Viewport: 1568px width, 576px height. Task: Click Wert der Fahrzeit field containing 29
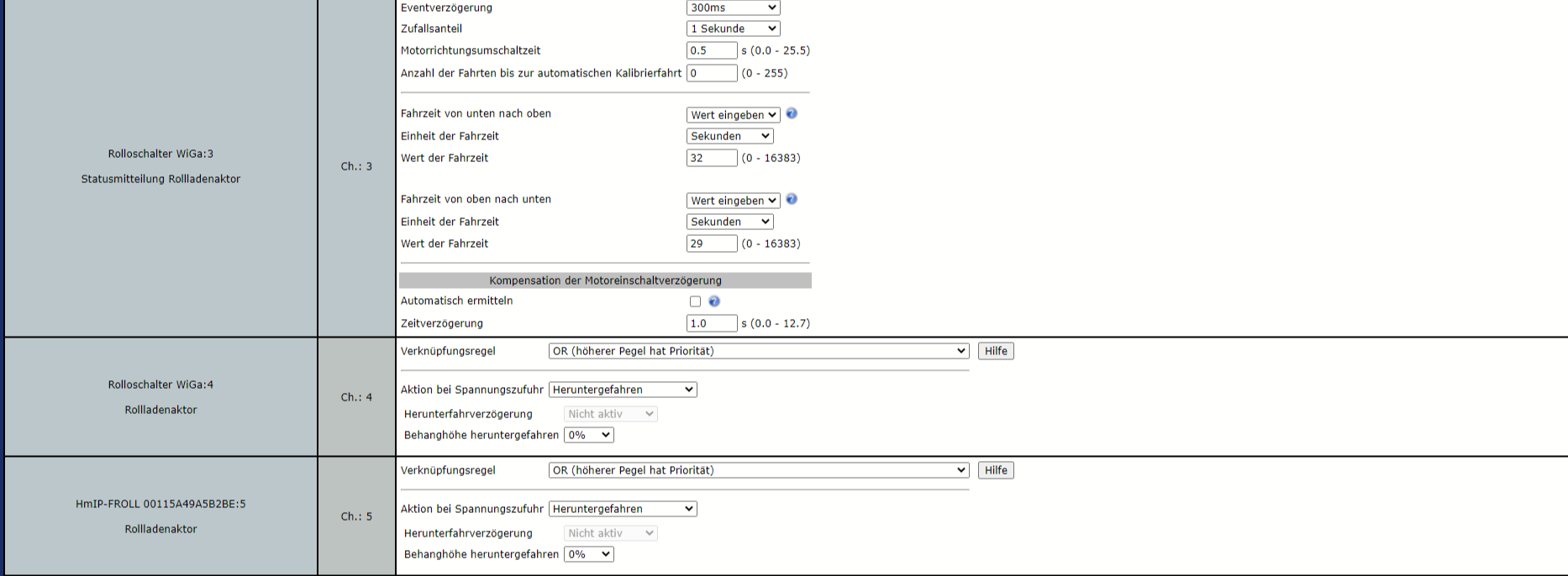tap(712, 243)
